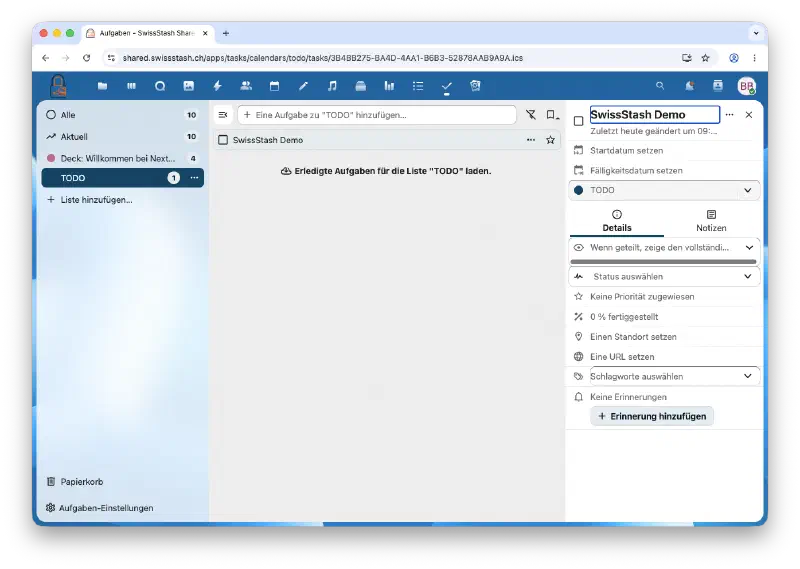
Task: Open the contacts menu icon in header
Action: (x=718, y=86)
